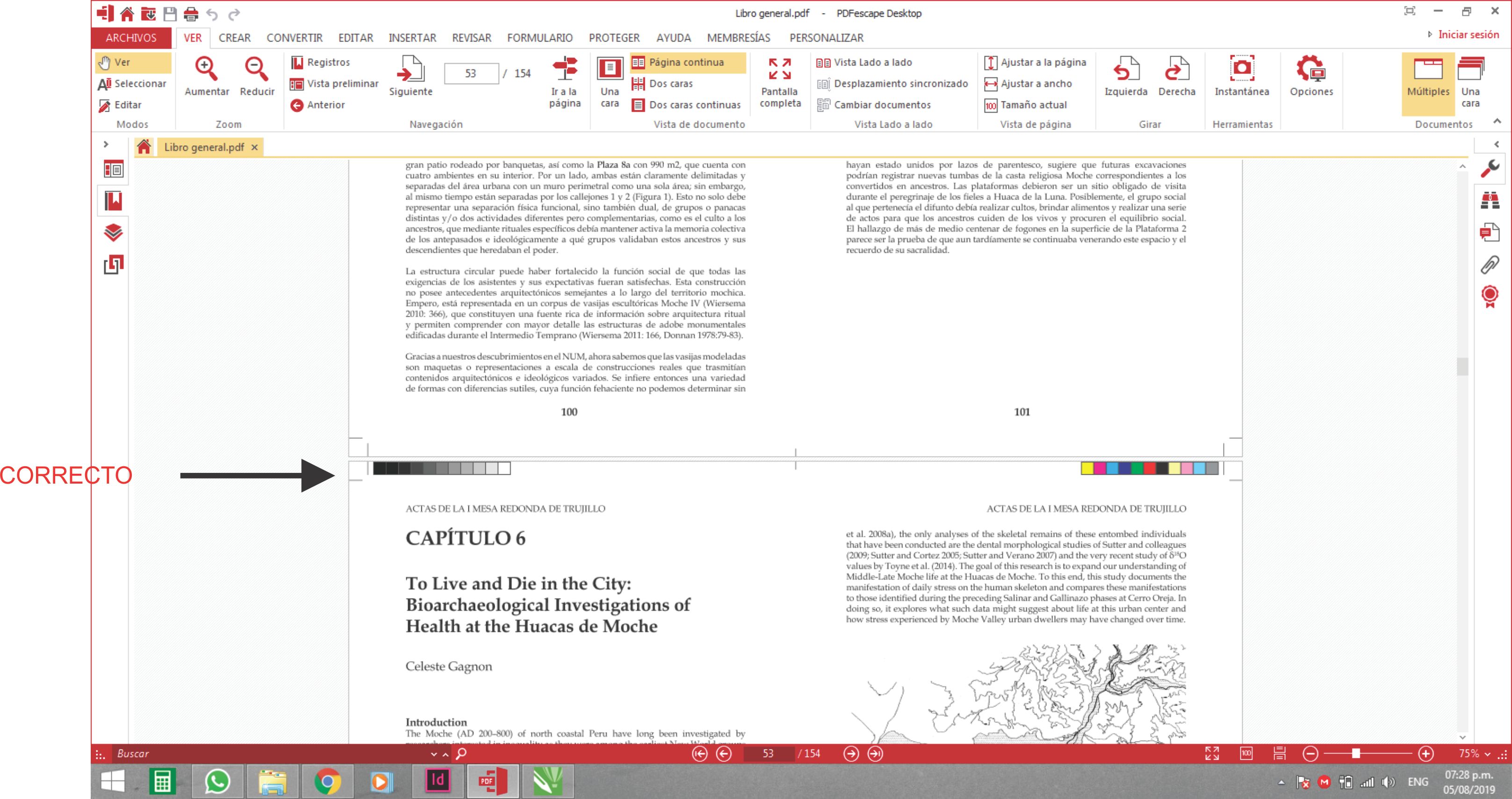Switch to the EDITAR tab

coord(355,37)
